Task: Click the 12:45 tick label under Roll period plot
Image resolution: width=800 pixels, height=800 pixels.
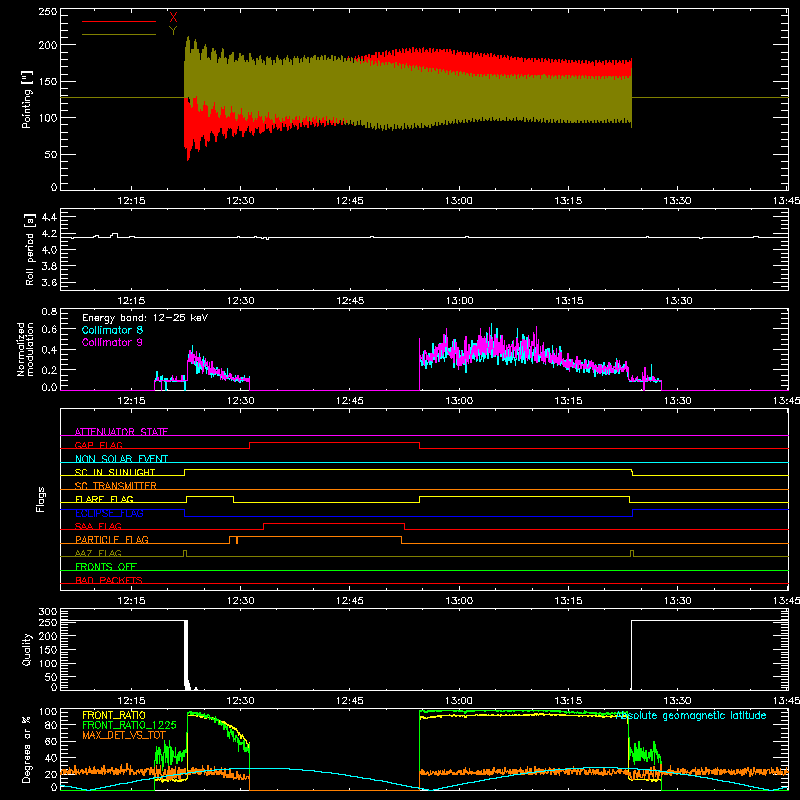Action: (350, 301)
